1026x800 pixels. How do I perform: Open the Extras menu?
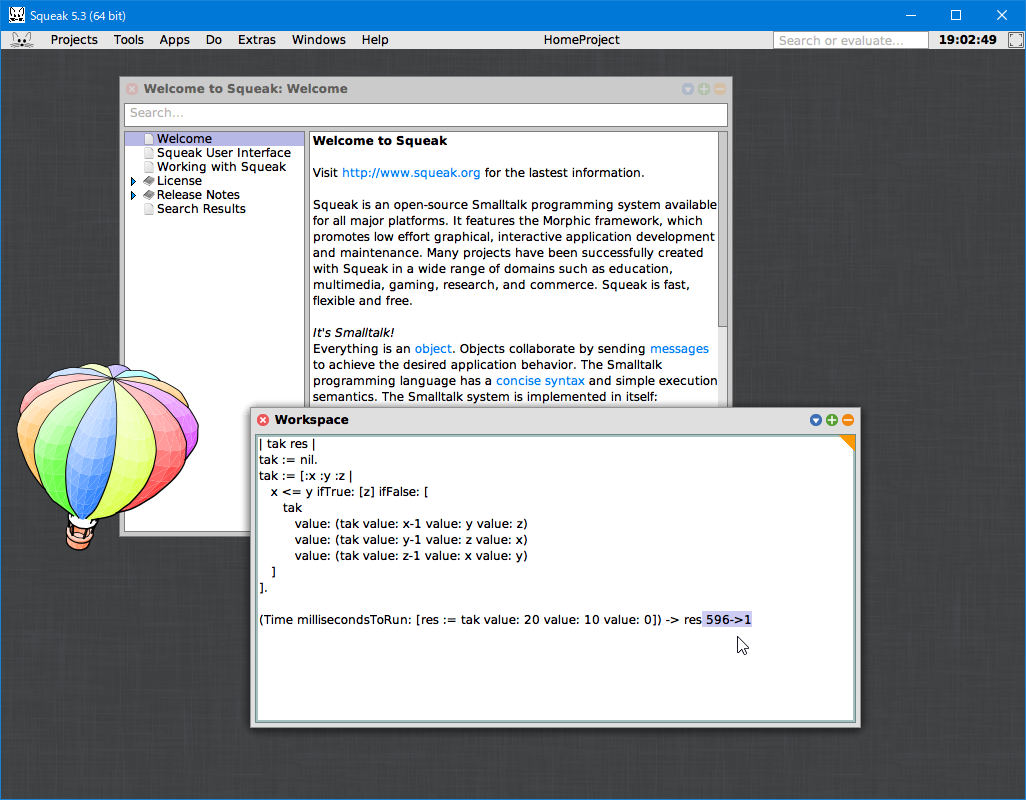(x=256, y=40)
